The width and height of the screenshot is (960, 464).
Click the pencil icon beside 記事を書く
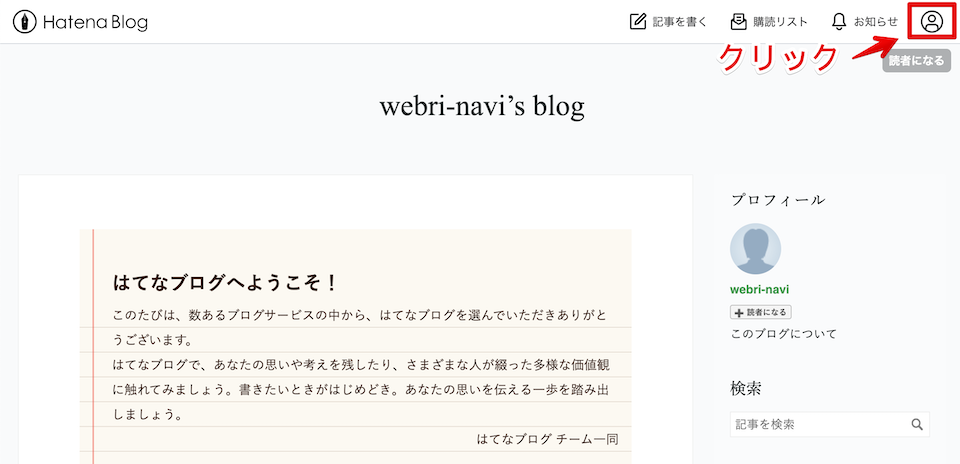tap(638, 21)
